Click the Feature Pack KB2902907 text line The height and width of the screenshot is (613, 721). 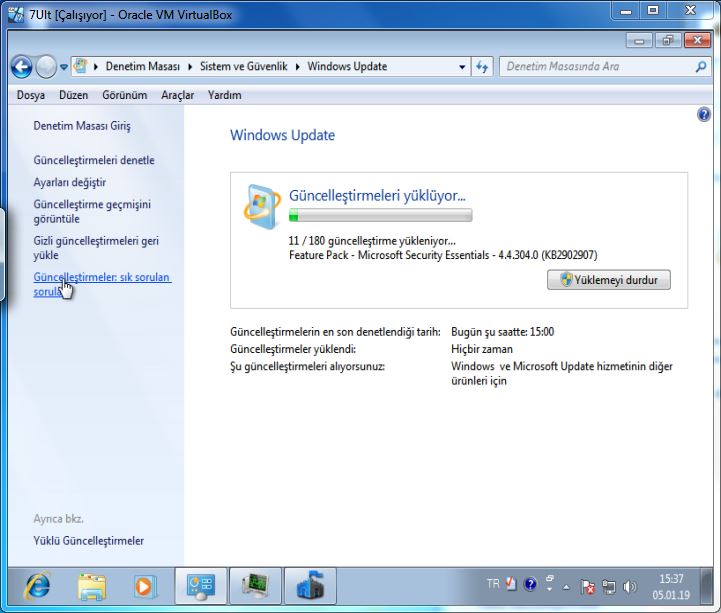(x=443, y=255)
